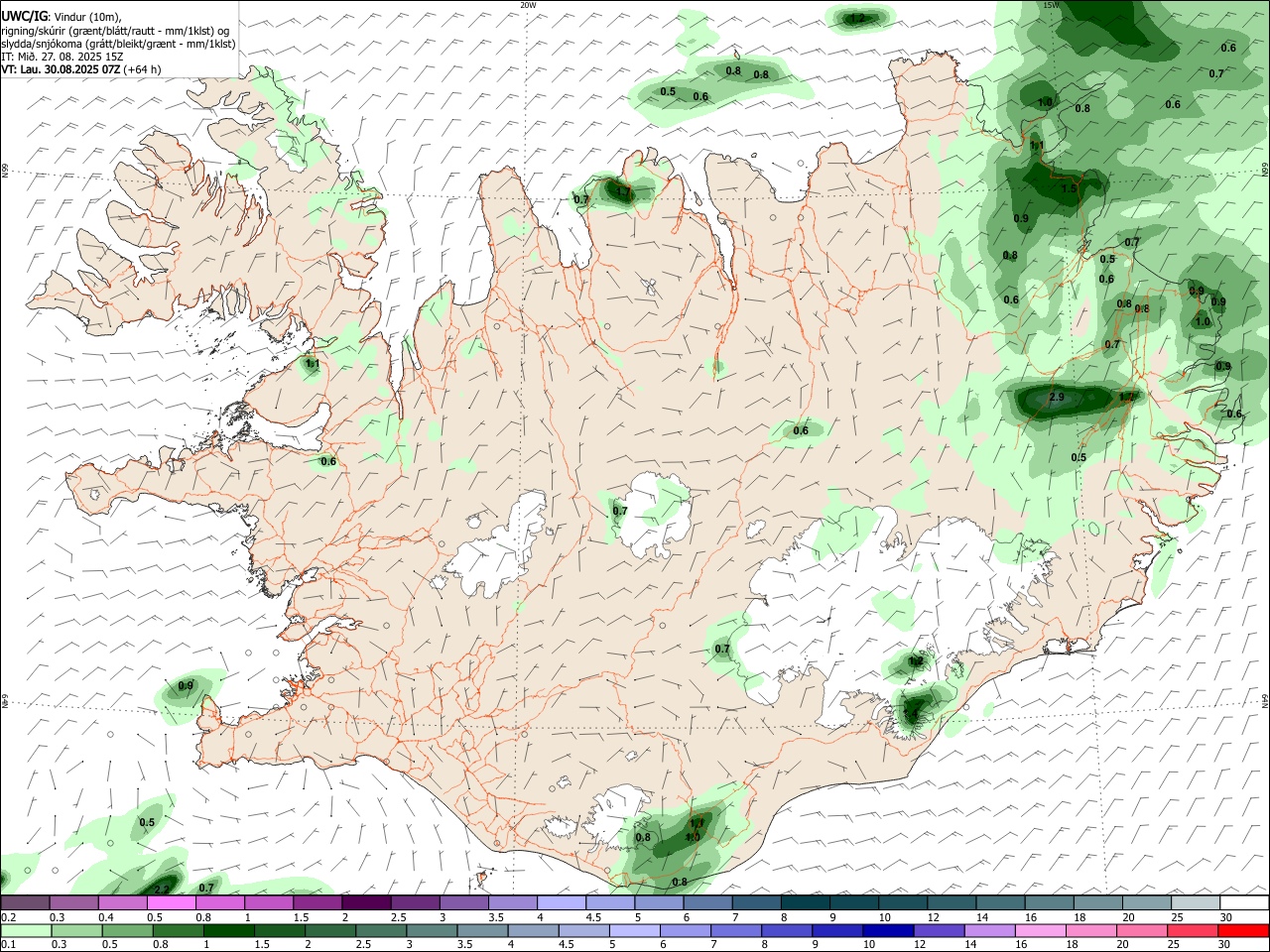Click the 2.9 precipitation value in east Iceland

(1057, 398)
